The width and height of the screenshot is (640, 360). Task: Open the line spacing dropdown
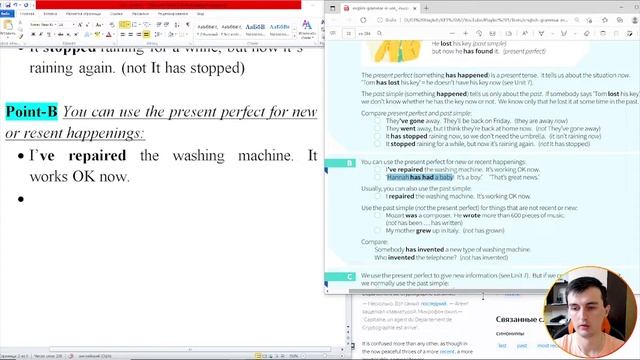[158, 35]
